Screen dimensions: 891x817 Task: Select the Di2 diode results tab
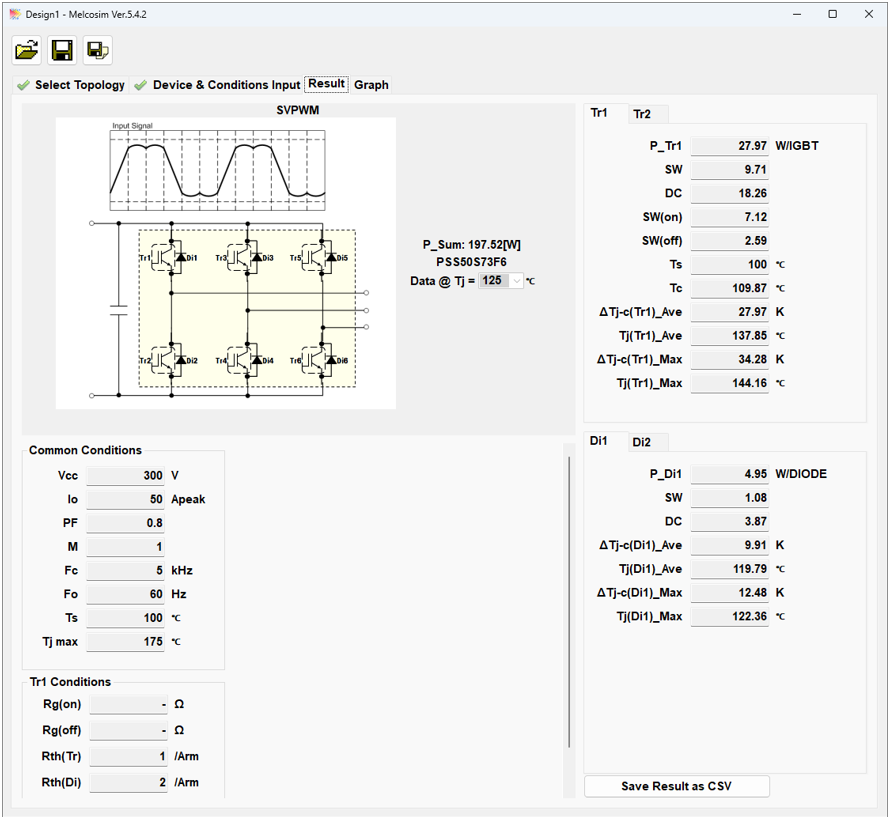(x=642, y=442)
